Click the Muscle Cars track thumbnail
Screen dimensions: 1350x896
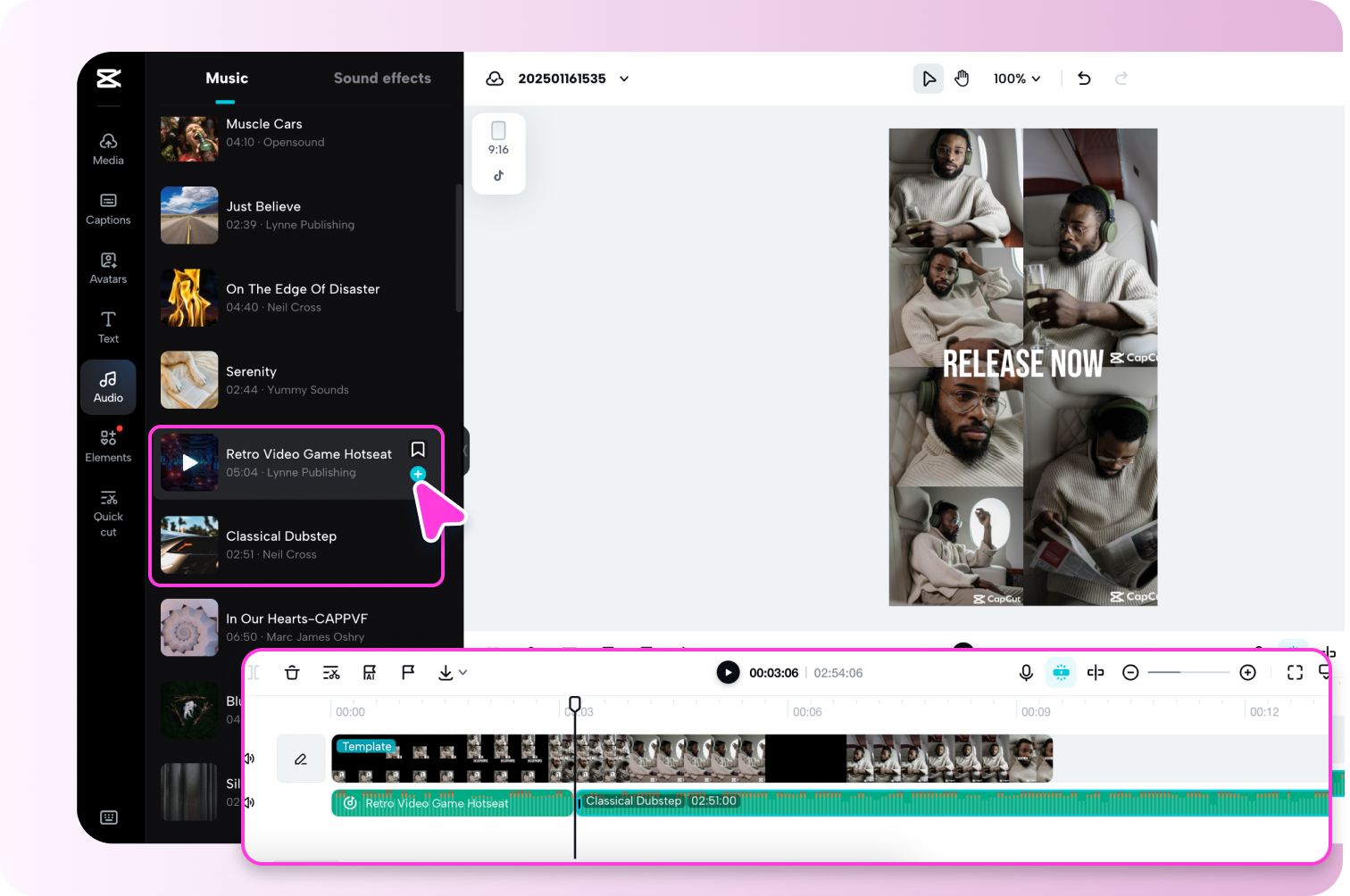pos(188,139)
